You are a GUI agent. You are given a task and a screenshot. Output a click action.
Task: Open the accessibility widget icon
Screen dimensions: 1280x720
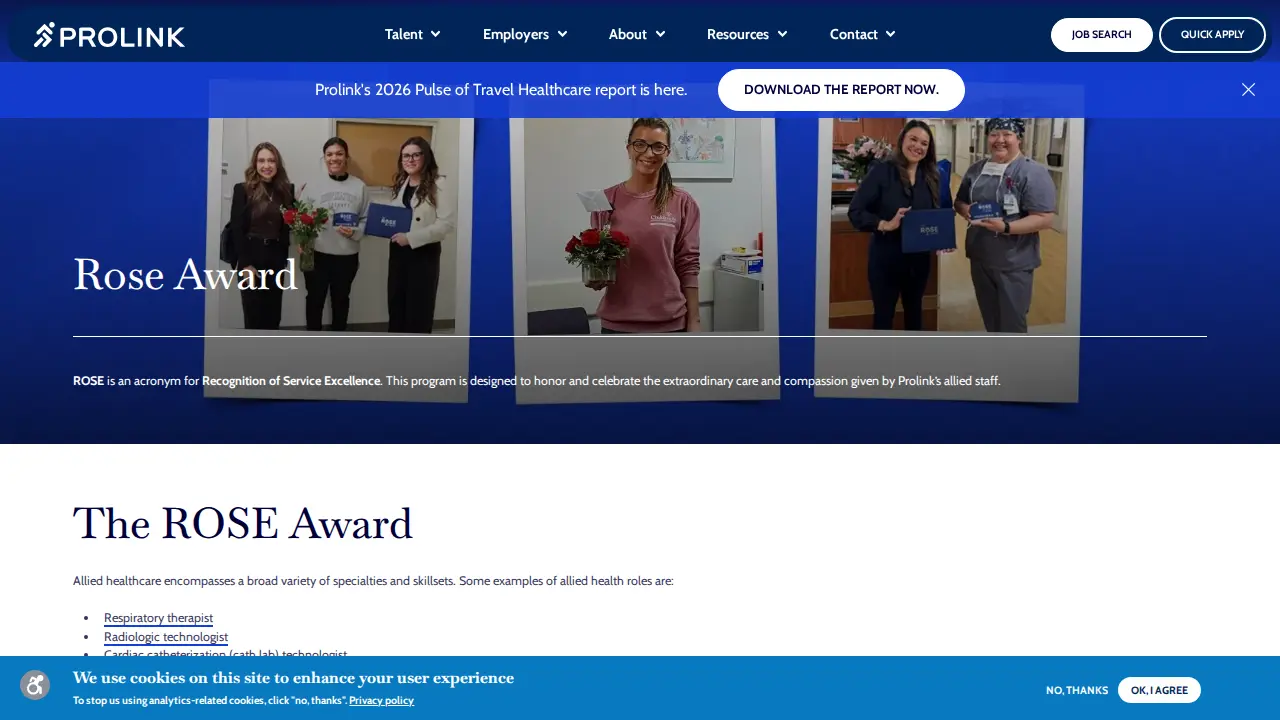pyautogui.click(x=35, y=685)
